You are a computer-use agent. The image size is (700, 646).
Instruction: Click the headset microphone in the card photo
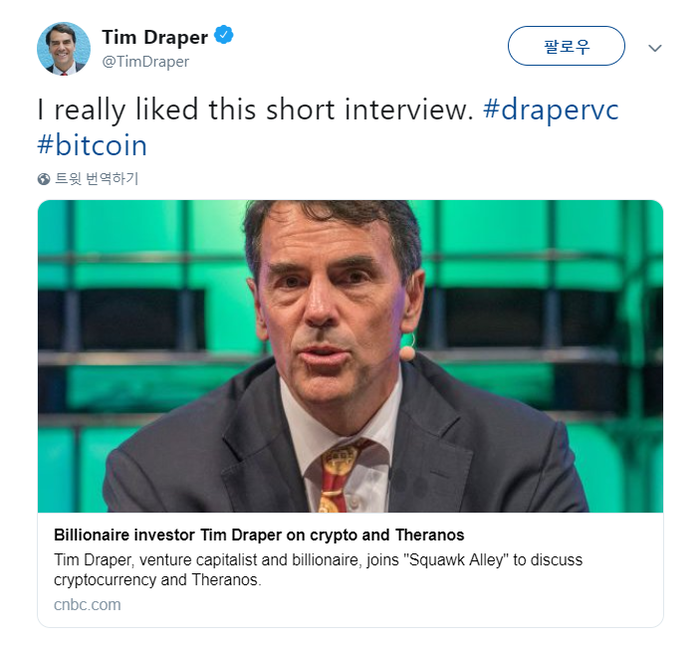coord(407,353)
